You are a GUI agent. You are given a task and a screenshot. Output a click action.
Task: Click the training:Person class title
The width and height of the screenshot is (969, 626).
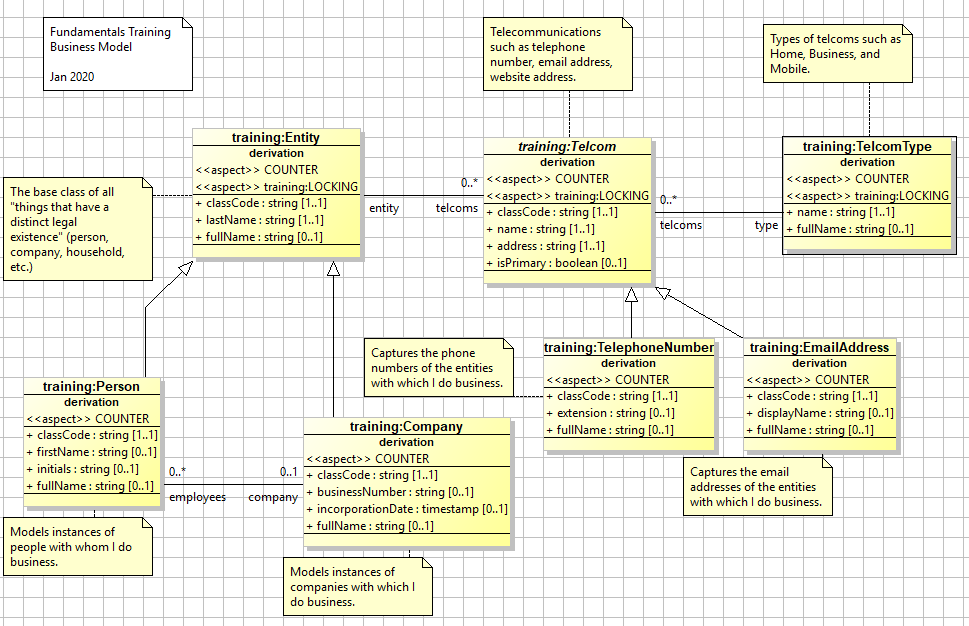tap(91, 387)
